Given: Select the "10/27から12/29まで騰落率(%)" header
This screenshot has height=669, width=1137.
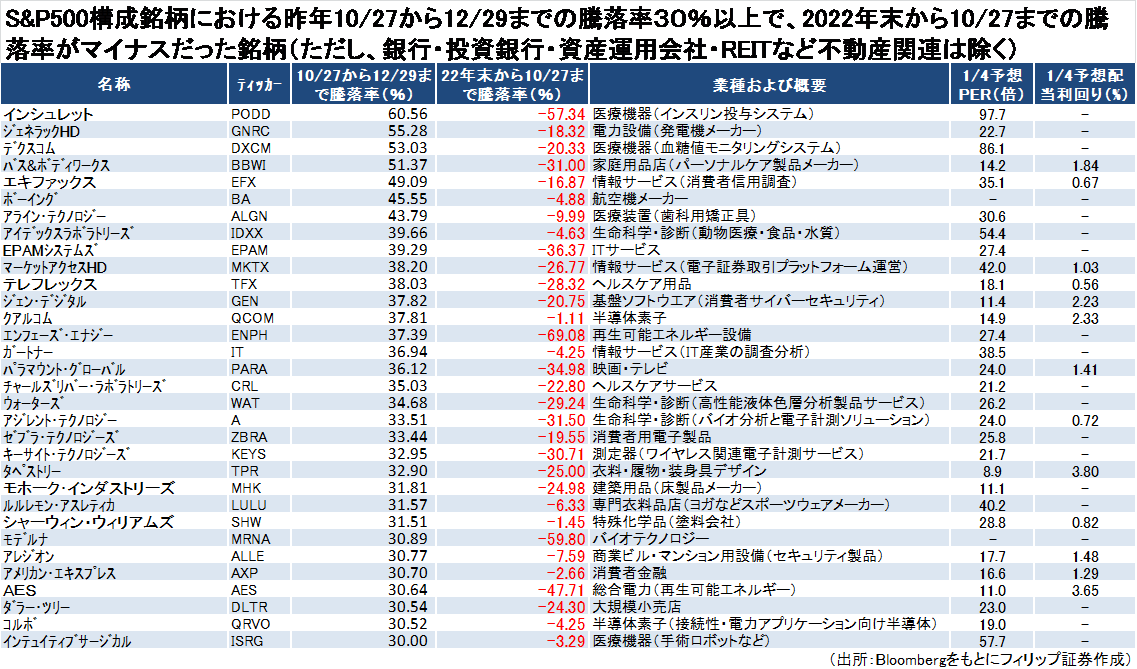Looking at the screenshot, I should 363,85.
